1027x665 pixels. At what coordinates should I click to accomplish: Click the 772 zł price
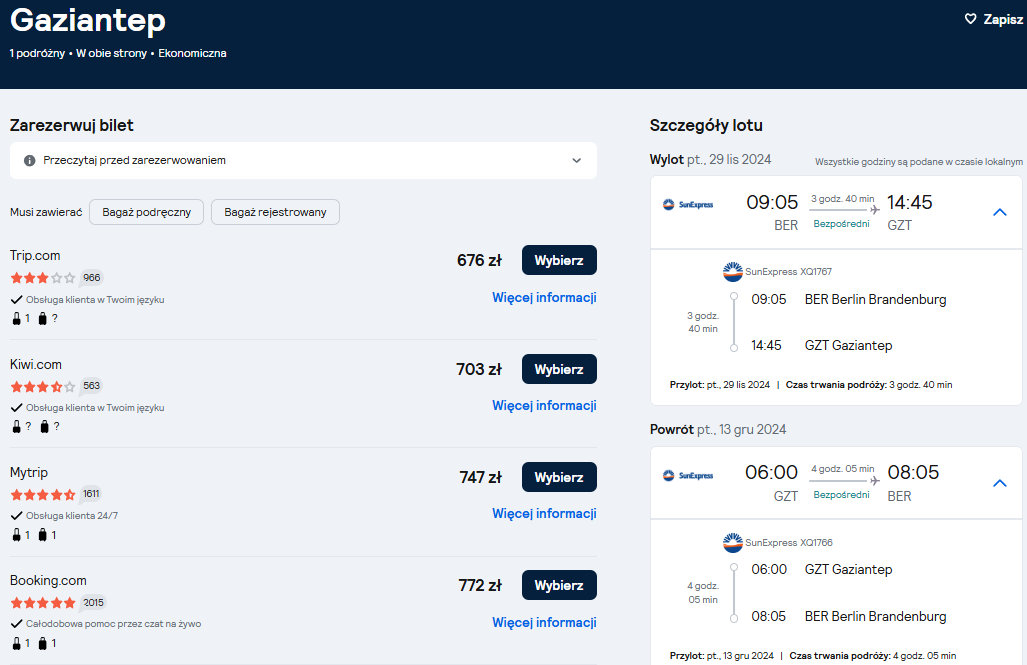coord(480,585)
